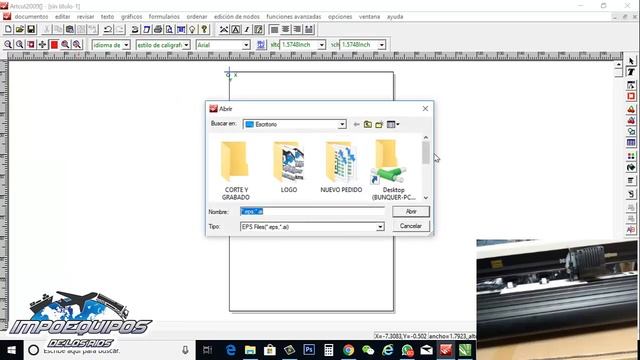This screenshot has width=640, height=360.
Task: Expand the Tipo file type dropdown
Action: [380, 227]
